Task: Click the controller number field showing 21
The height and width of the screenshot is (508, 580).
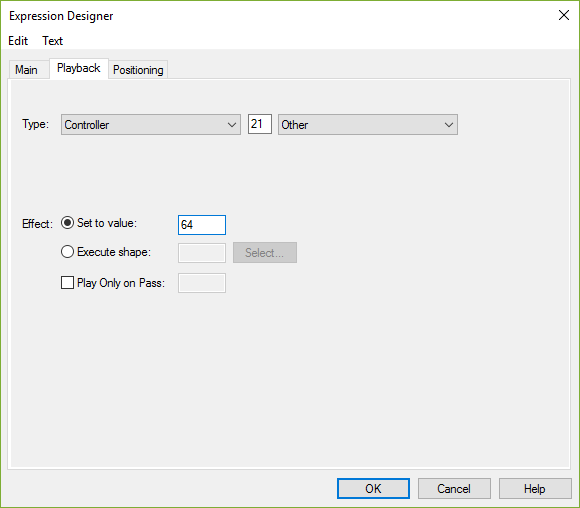Action: click(260, 124)
